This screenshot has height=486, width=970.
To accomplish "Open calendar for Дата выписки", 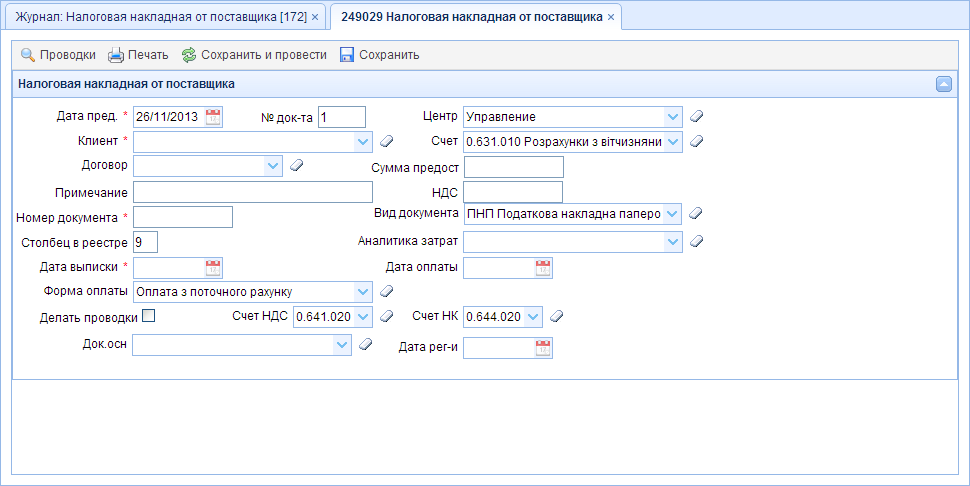I will [213, 268].
